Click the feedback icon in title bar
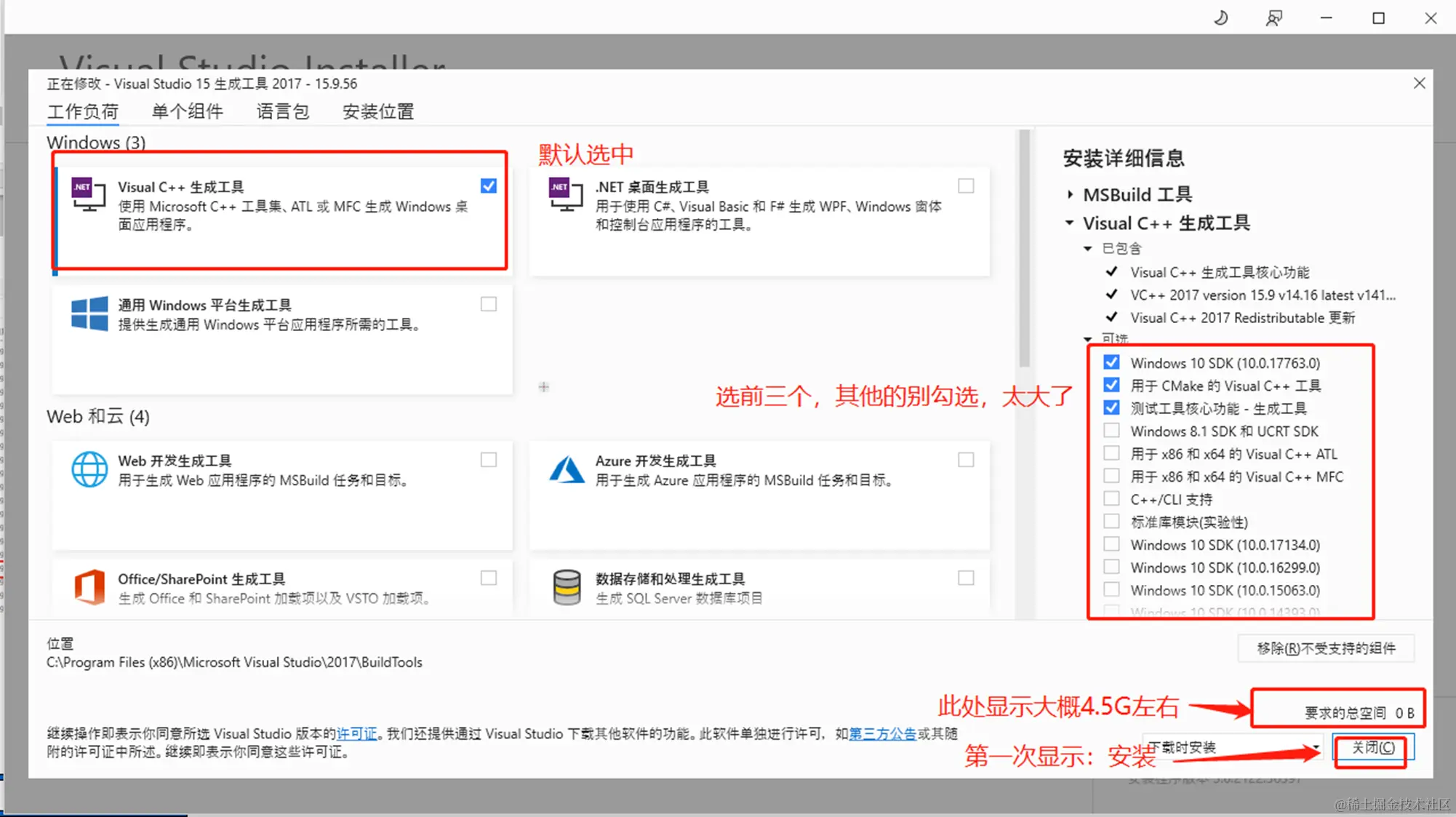Viewport: 1456px width, 817px height. point(1273,18)
